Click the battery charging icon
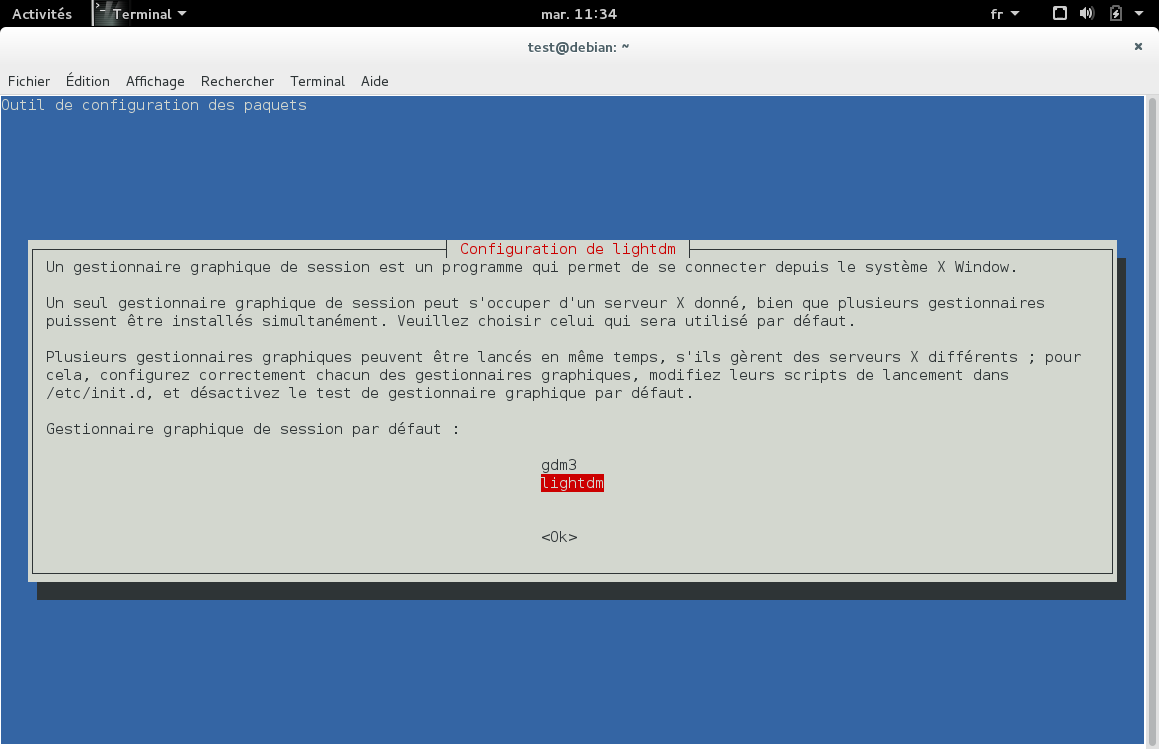The image size is (1159, 749). [x=1115, y=13]
